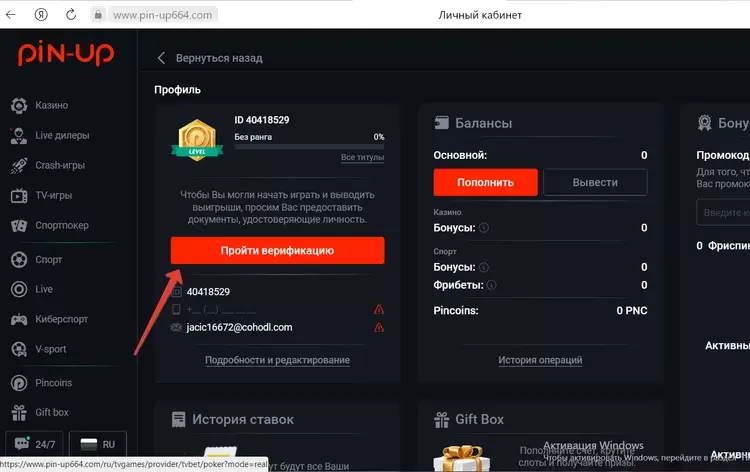Open the Yandex browser home icon
Viewport: 750px width, 472px height.
point(41,15)
